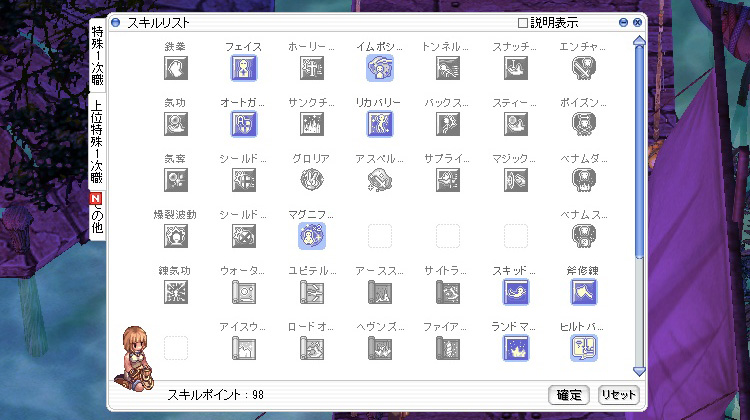Select the 練気功 skill icon
The width and height of the screenshot is (750, 420).
176,292
